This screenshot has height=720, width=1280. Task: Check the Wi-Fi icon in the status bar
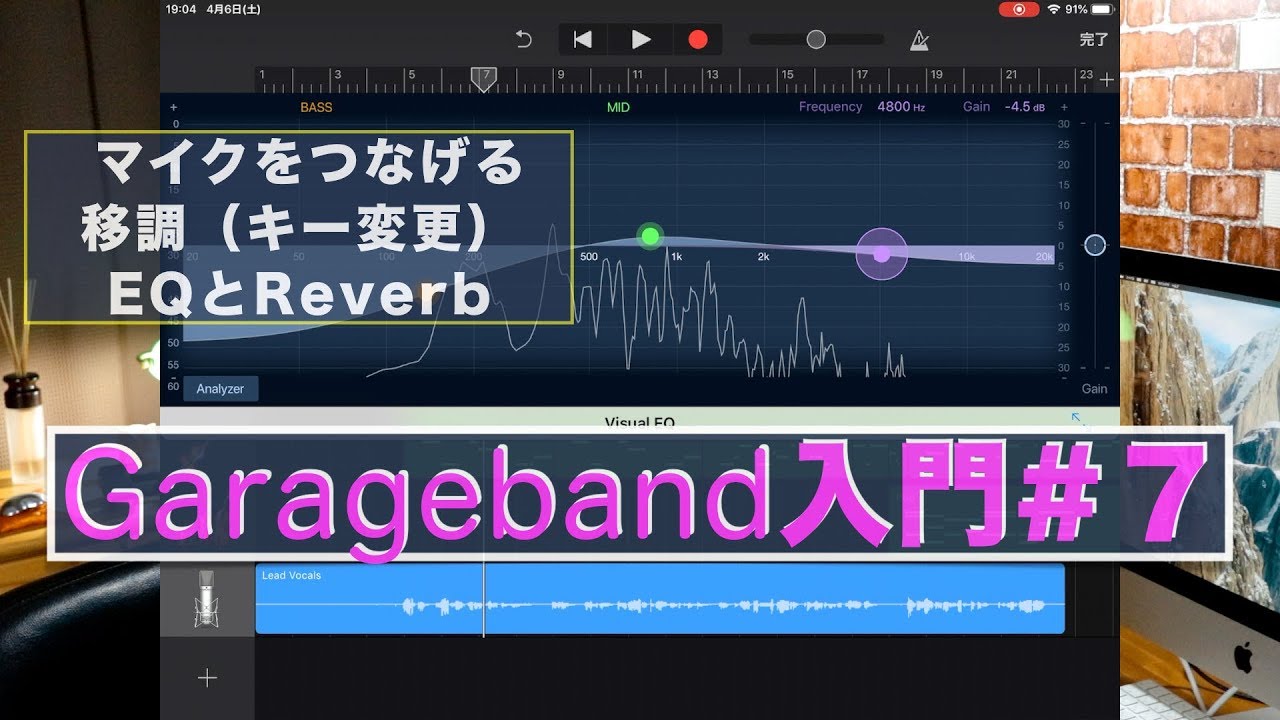pos(1054,9)
